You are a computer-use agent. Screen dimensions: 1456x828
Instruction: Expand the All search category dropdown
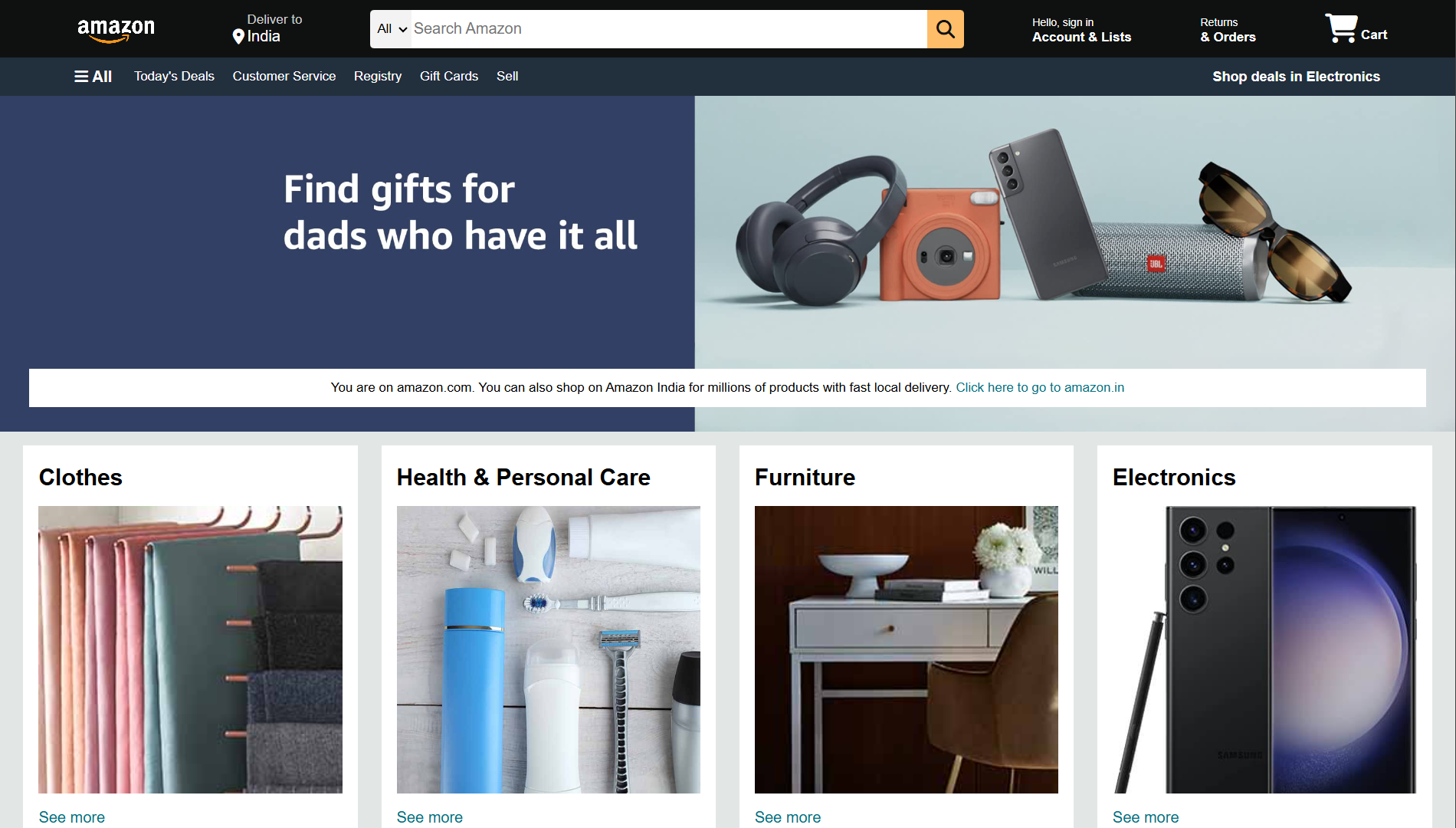(392, 29)
